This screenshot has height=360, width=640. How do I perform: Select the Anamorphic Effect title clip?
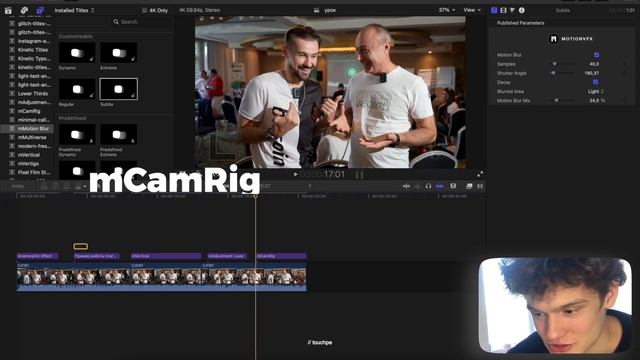[x=38, y=256]
